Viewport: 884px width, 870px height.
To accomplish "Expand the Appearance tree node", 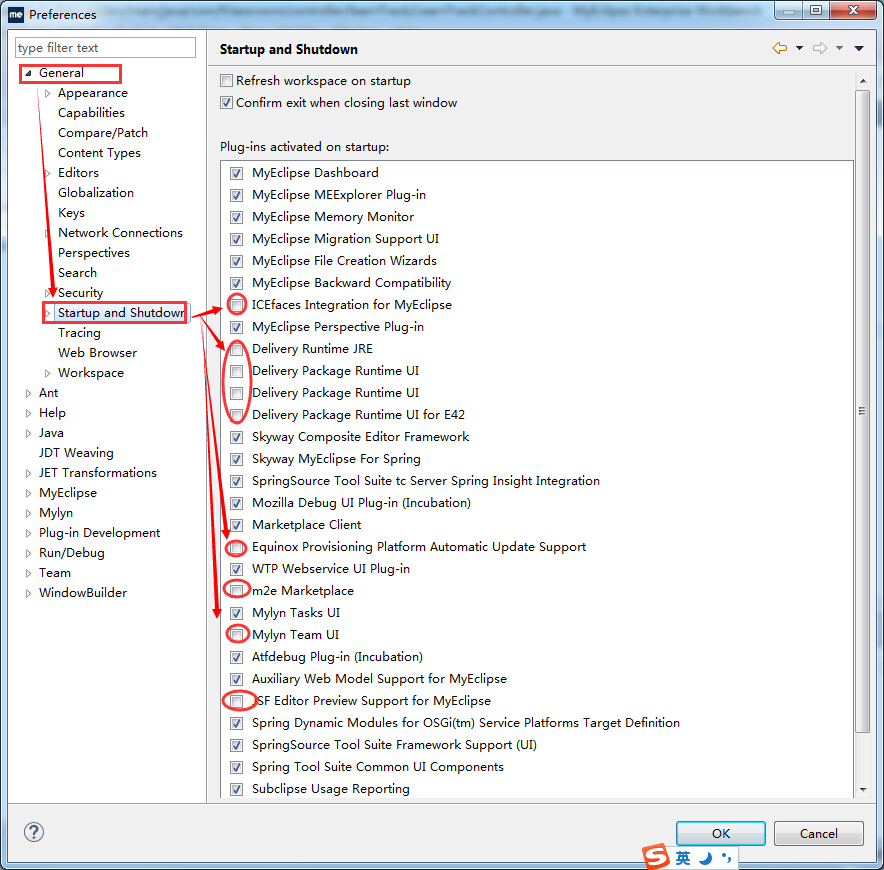I will pyautogui.click(x=47, y=93).
